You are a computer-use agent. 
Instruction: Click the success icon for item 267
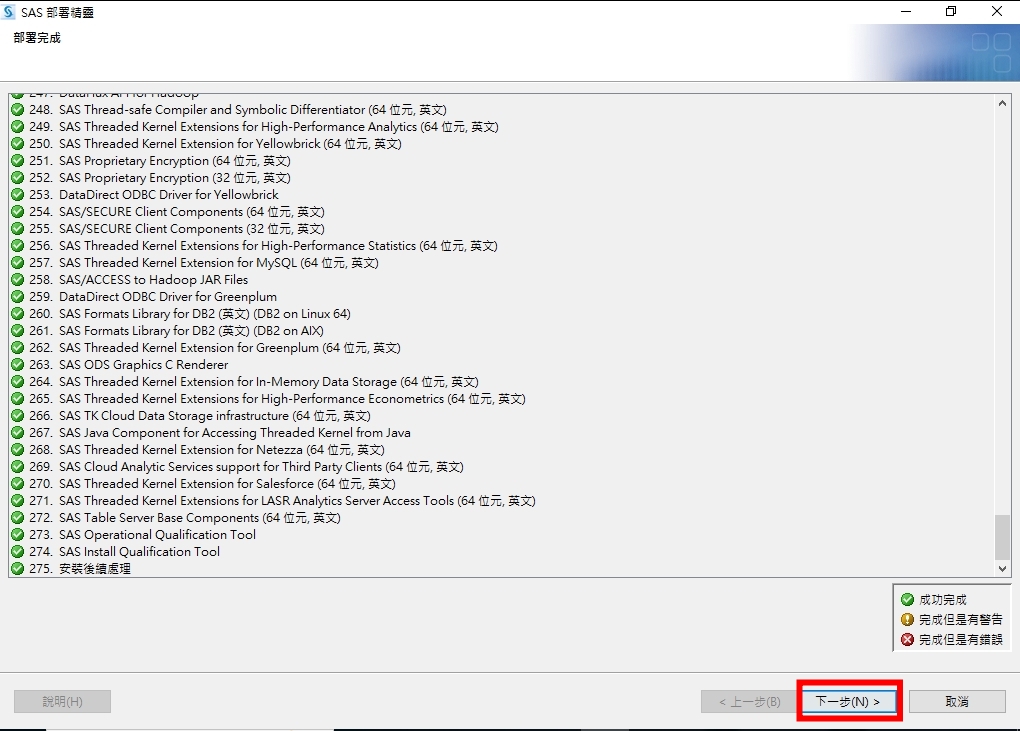pyautogui.click(x=18, y=432)
